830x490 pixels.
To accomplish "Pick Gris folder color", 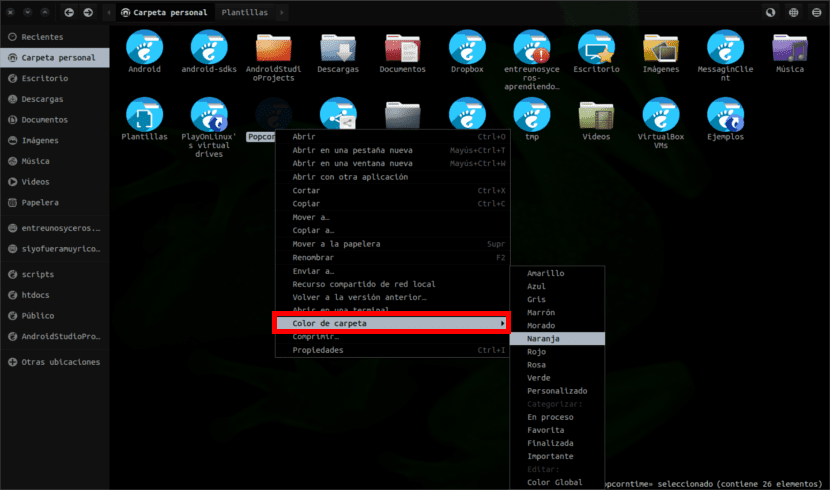I will pyautogui.click(x=557, y=300).
